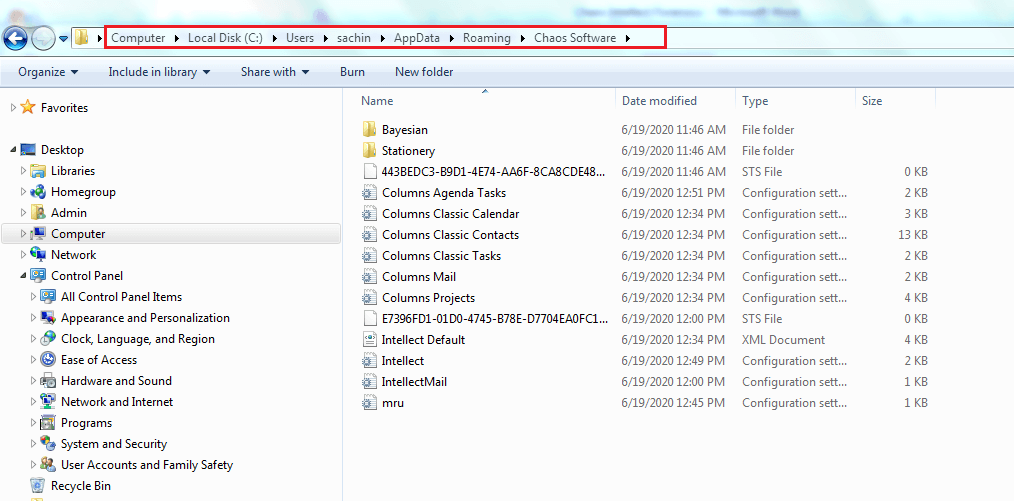Select sachin breadcrumb in address bar
The width and height of the screenshot is (1014, 501).
point(354,38)
